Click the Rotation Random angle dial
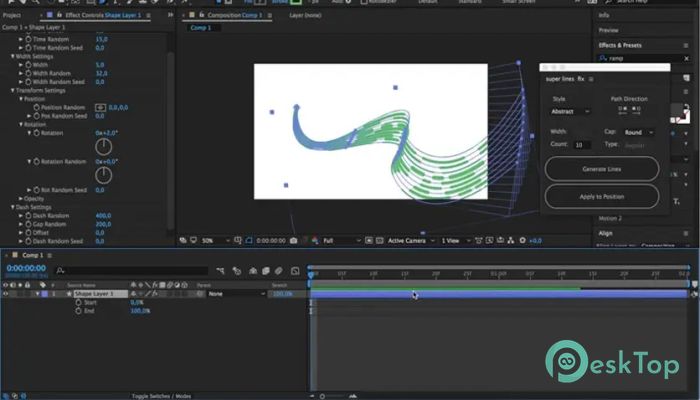700x400 pixels. 104,175
